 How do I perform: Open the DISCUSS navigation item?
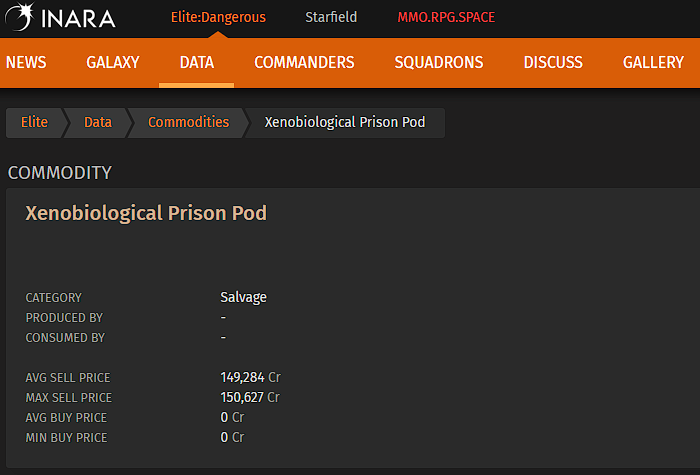(x=553, y=62)
